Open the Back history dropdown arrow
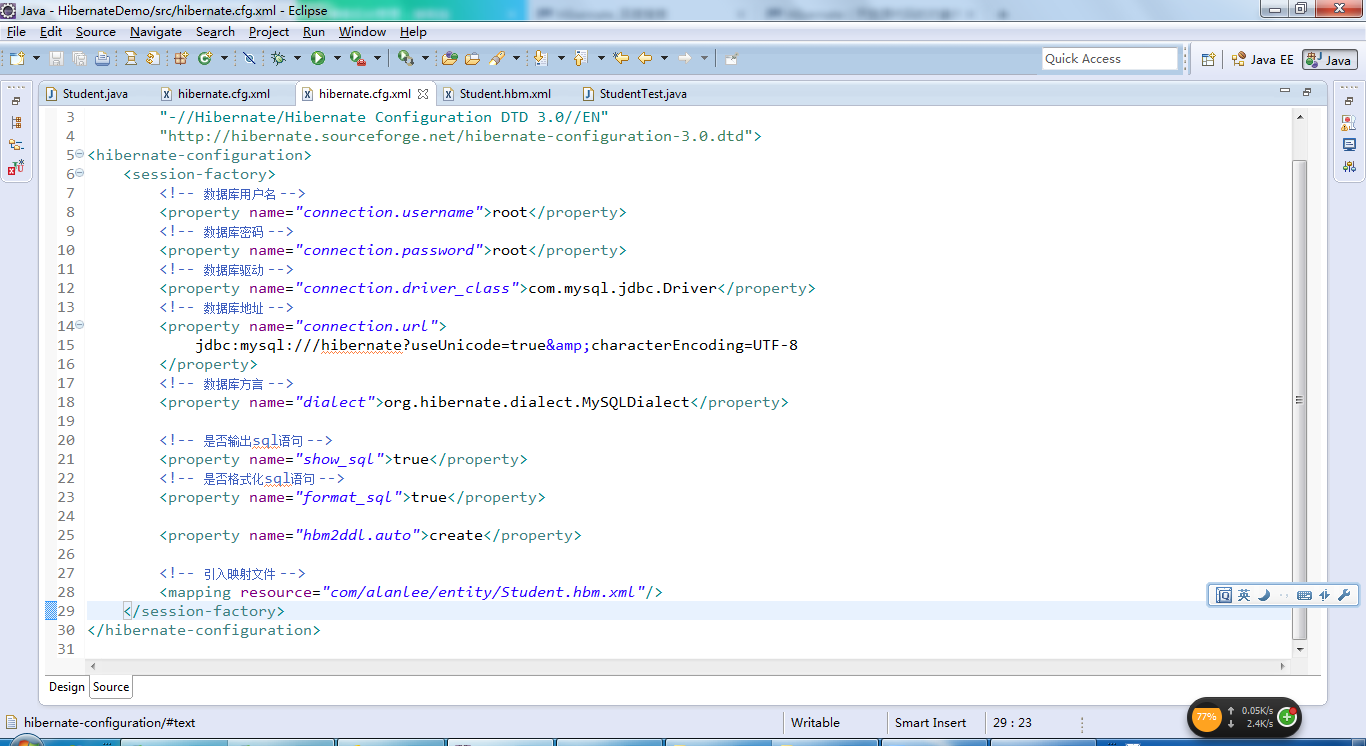Screen dimensions: 1366x746 [664, 59]
